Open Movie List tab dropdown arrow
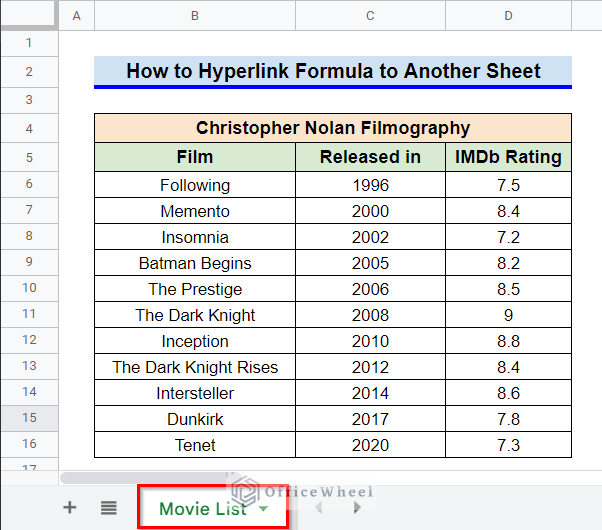This screenshot has height=530, width=602. pos(263,508)
